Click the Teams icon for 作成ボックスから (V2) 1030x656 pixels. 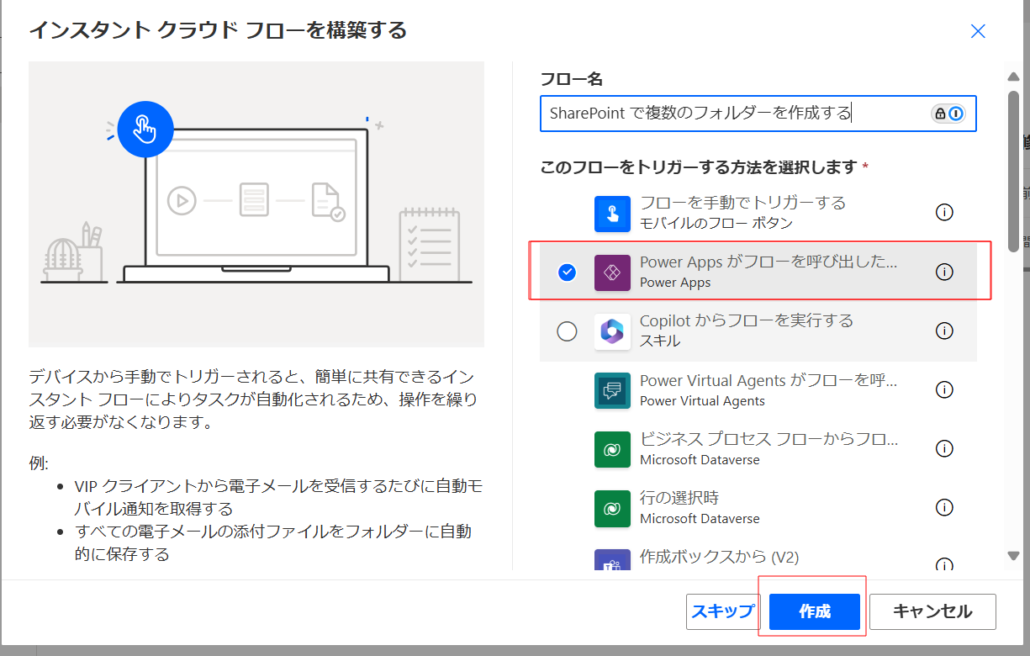pyautogui.click(x=612, y=562)
